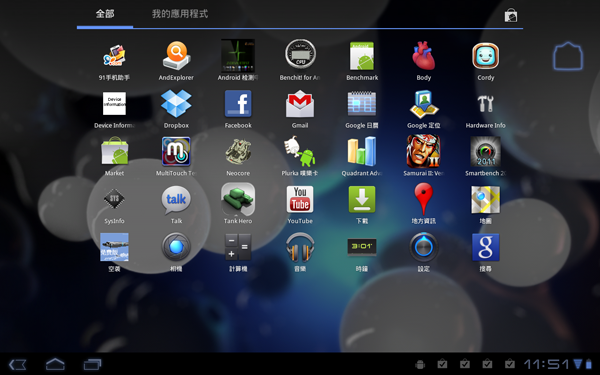
Task: Open Hardware Info app
Action: pyautogui.click(x=486, y=103)
